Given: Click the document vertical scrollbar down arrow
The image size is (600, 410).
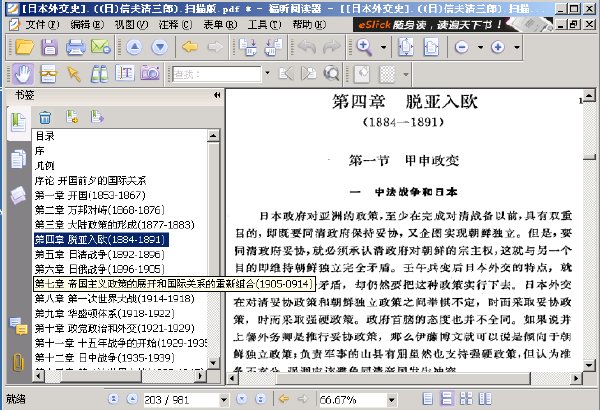Looking at the screenshot, I should [589, 365].
